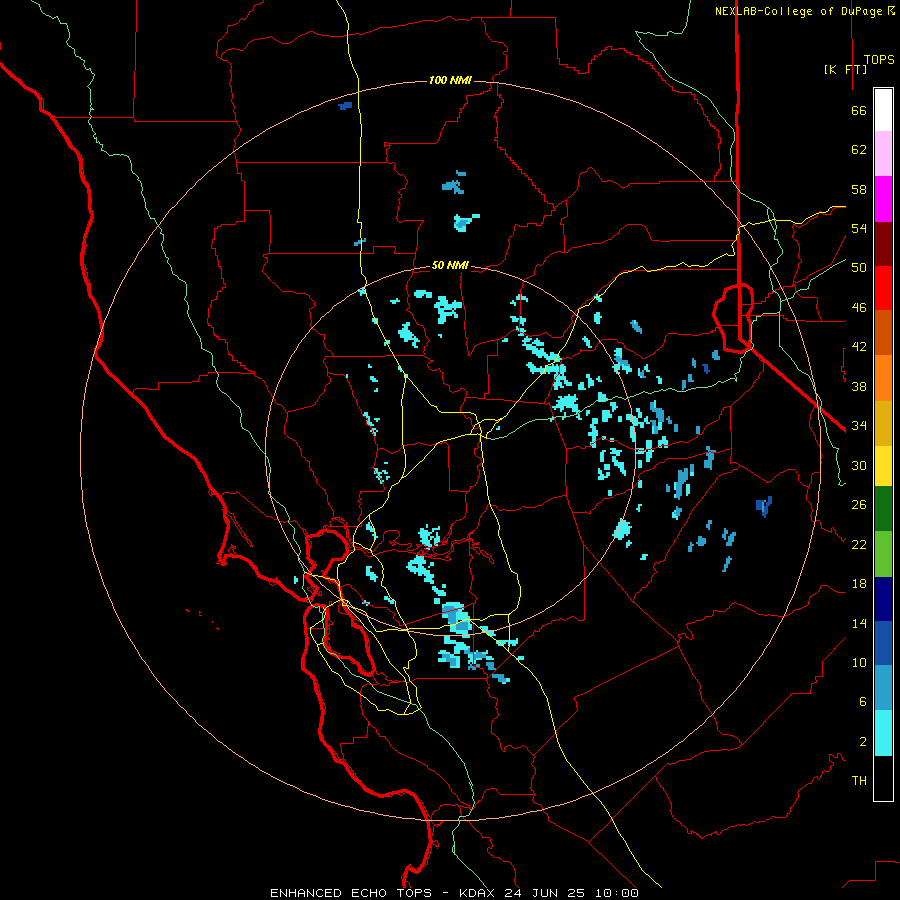Viewport: 900px width, 900px height.
Task: Click the dark green 30 kft swatch
Action: coord(883,509)
